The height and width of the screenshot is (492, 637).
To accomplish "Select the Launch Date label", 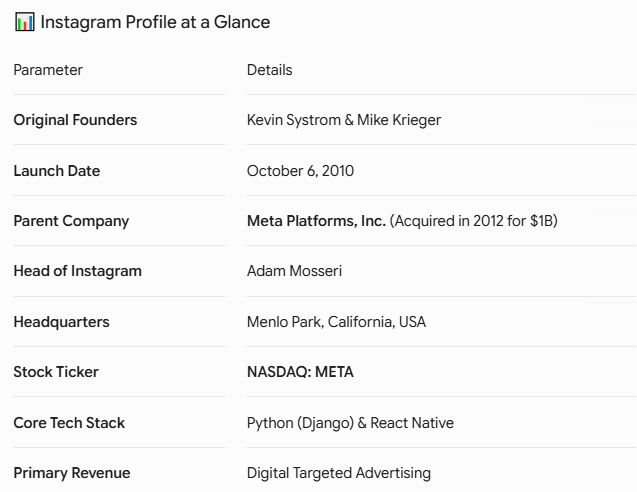I will [x=56, y=171].
